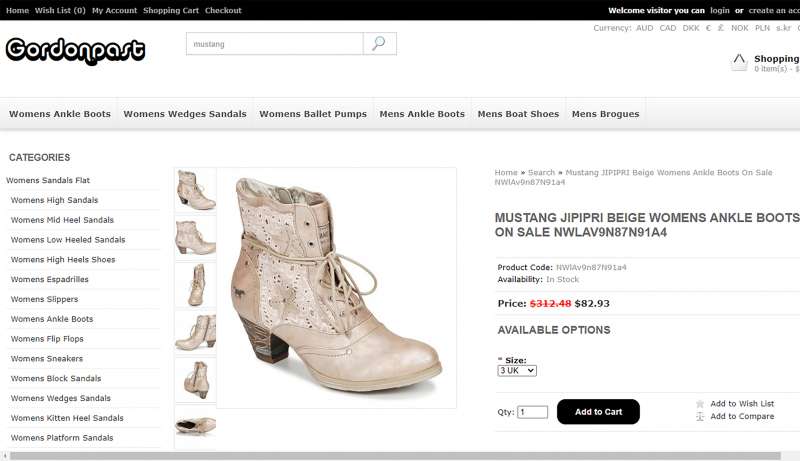
Task: Open Womens High Heels Shoes category
Action: (x=63, y=260)
